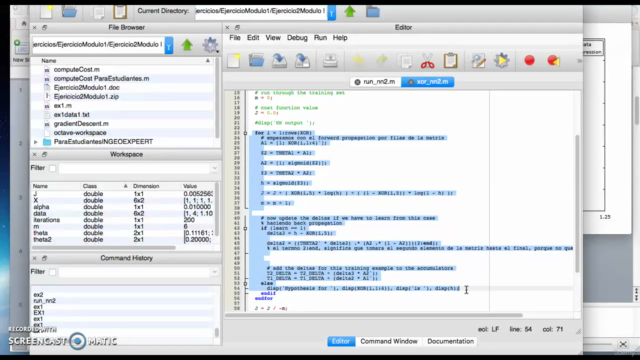This screenshot has width=640, height=360.
Task: Expand ParaEstudiantesINGEOEXPEERT folder
Action: point(36,142)
